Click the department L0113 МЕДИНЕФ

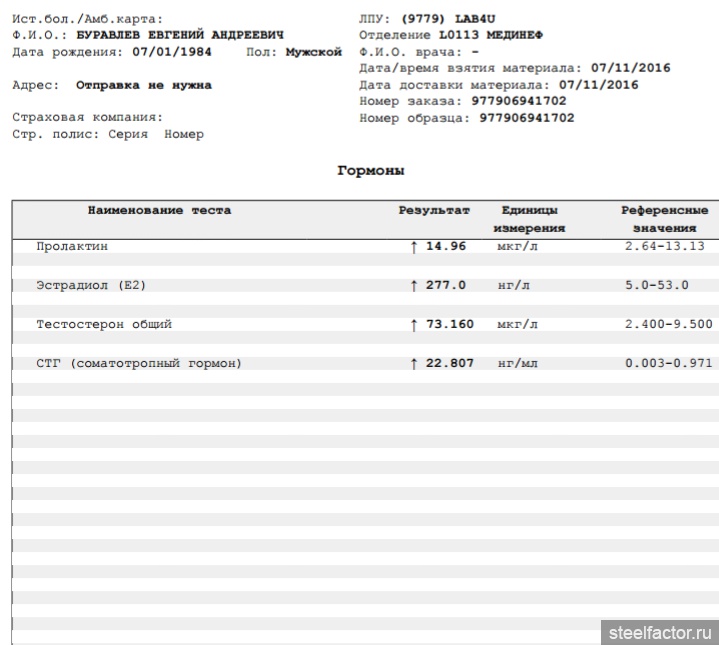coord(491,35)
